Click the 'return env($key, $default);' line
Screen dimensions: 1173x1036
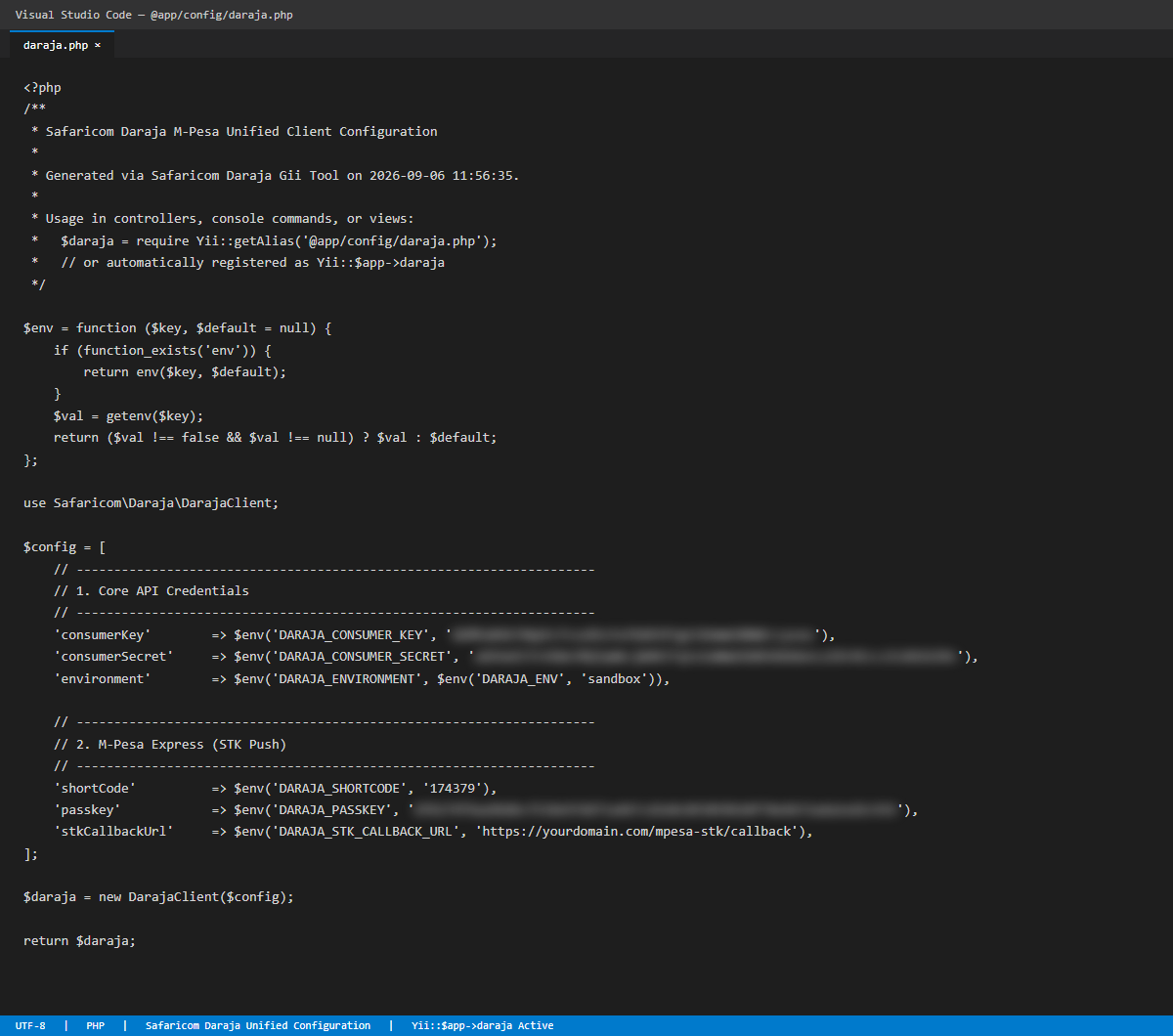click(x=185, y=371)
